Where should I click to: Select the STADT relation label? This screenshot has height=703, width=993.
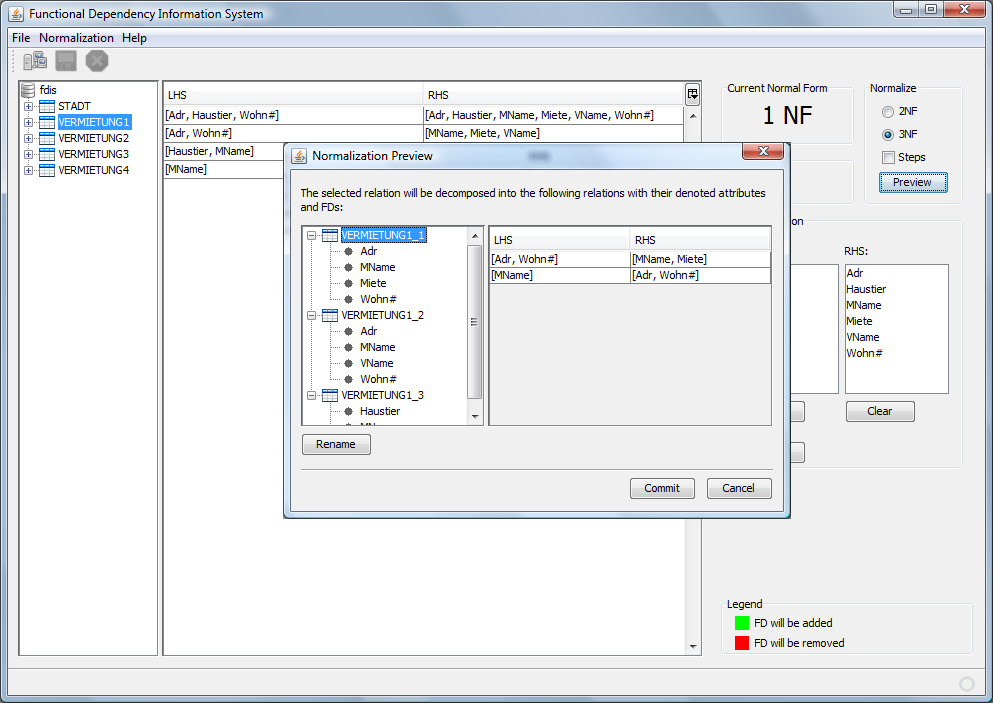click(74, 106)
